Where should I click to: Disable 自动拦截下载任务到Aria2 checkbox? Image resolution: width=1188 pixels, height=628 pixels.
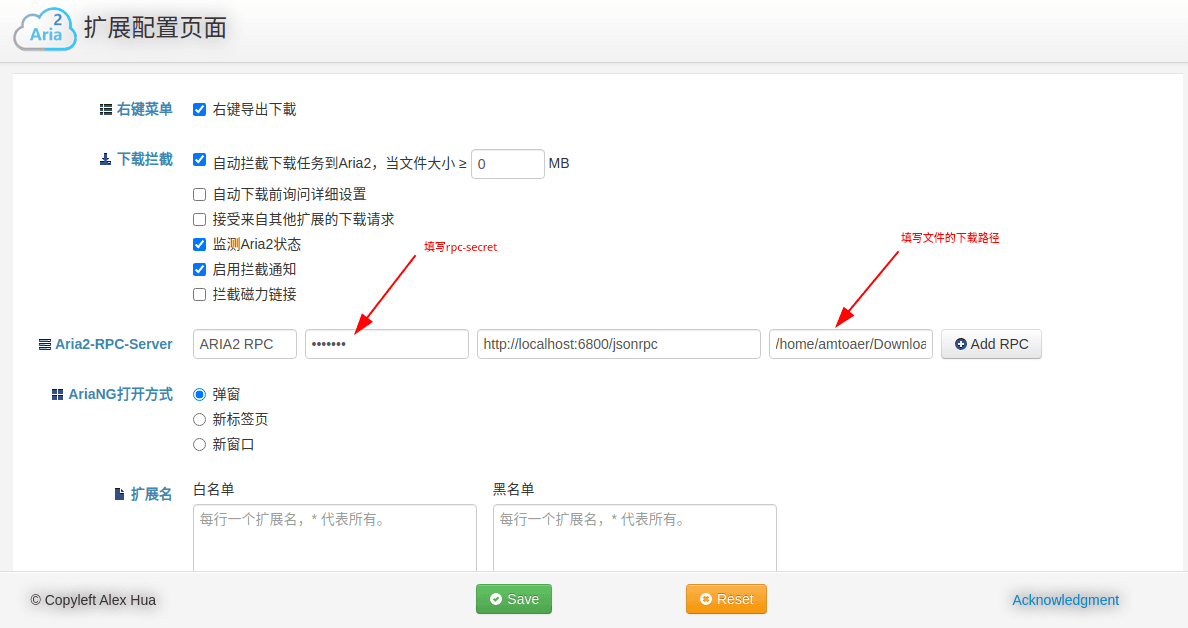tap(199, 160)
